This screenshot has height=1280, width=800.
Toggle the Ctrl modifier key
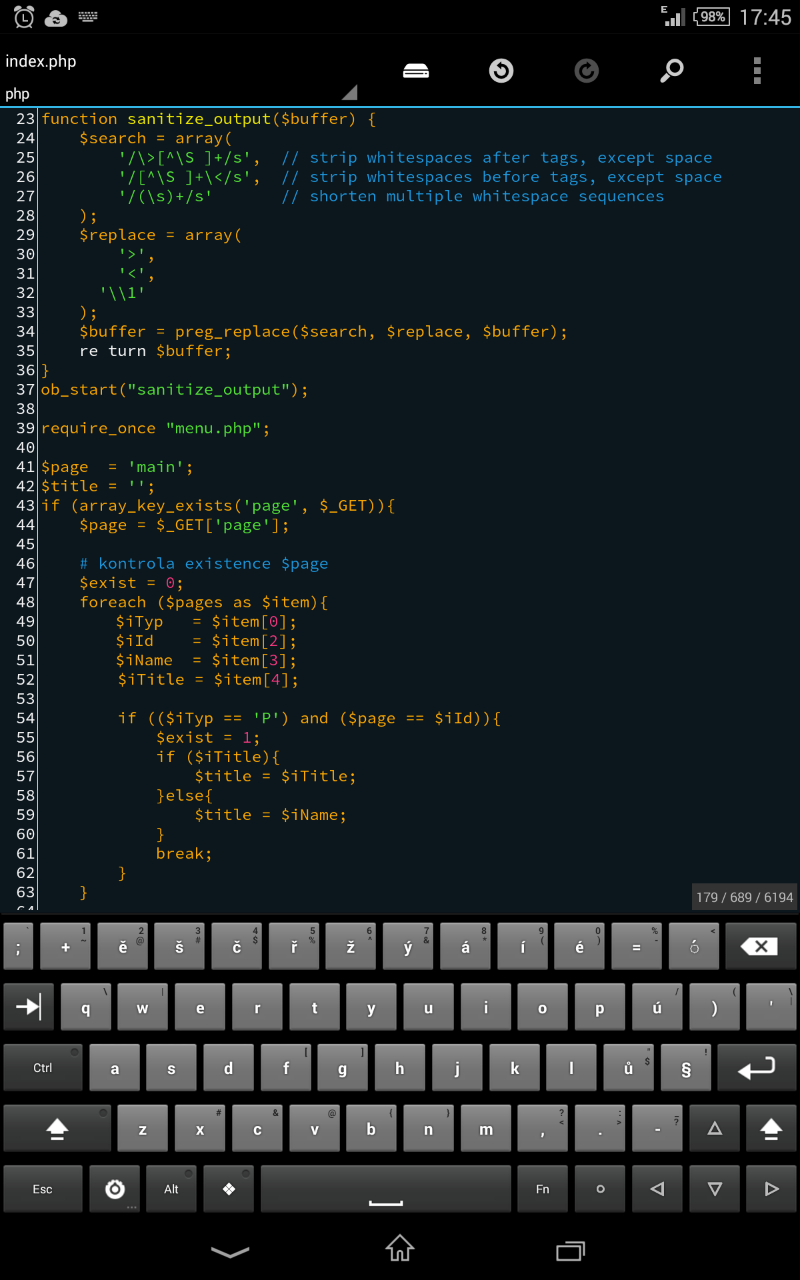point(43,1068)
